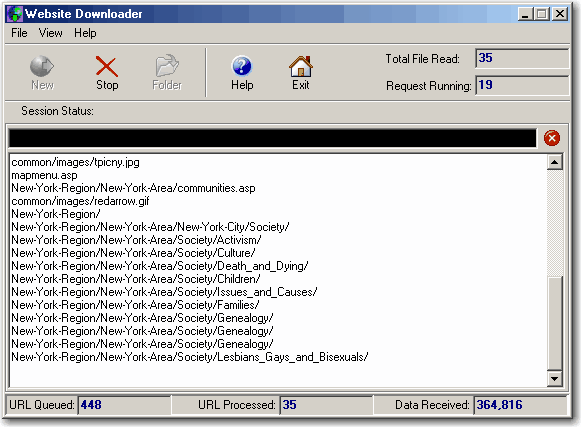Click the Total File Read value field
The image size is (581, 427).
522,58
